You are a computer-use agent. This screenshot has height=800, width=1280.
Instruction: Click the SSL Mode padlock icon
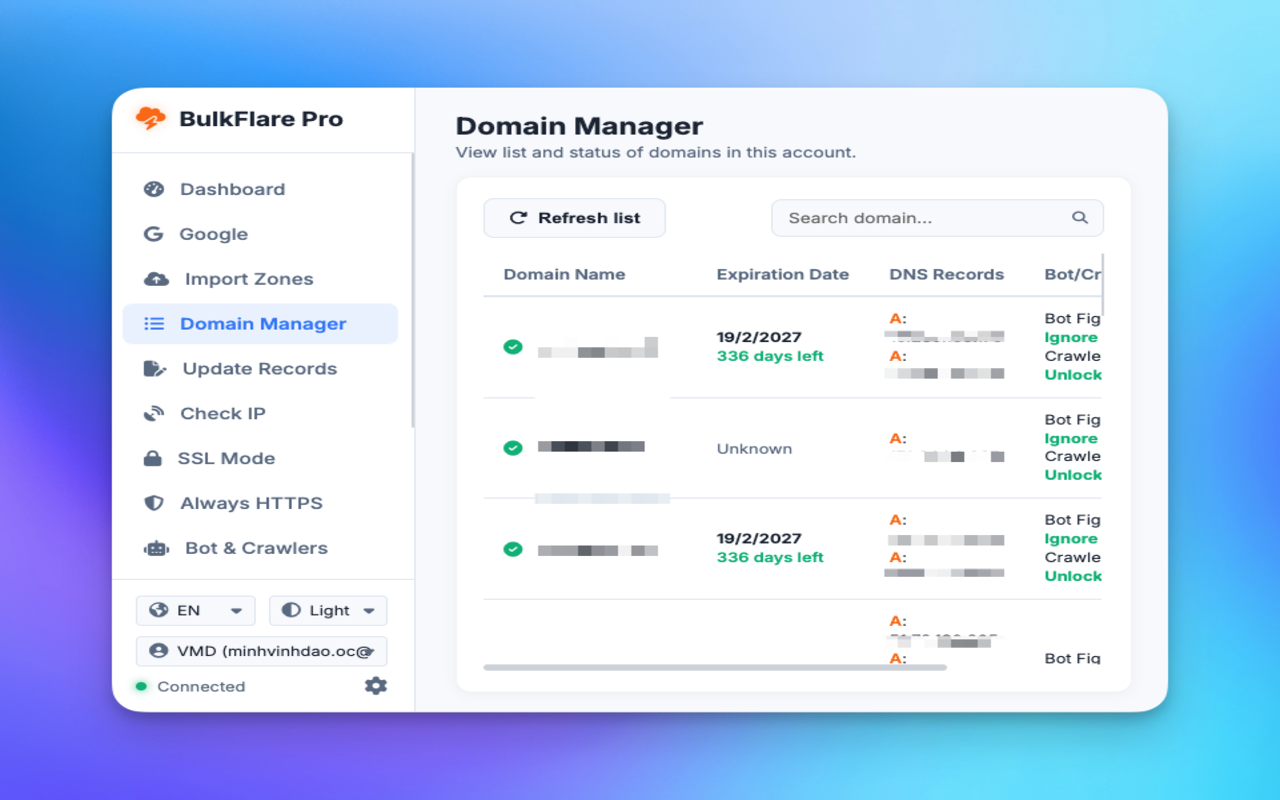(152, 459)
